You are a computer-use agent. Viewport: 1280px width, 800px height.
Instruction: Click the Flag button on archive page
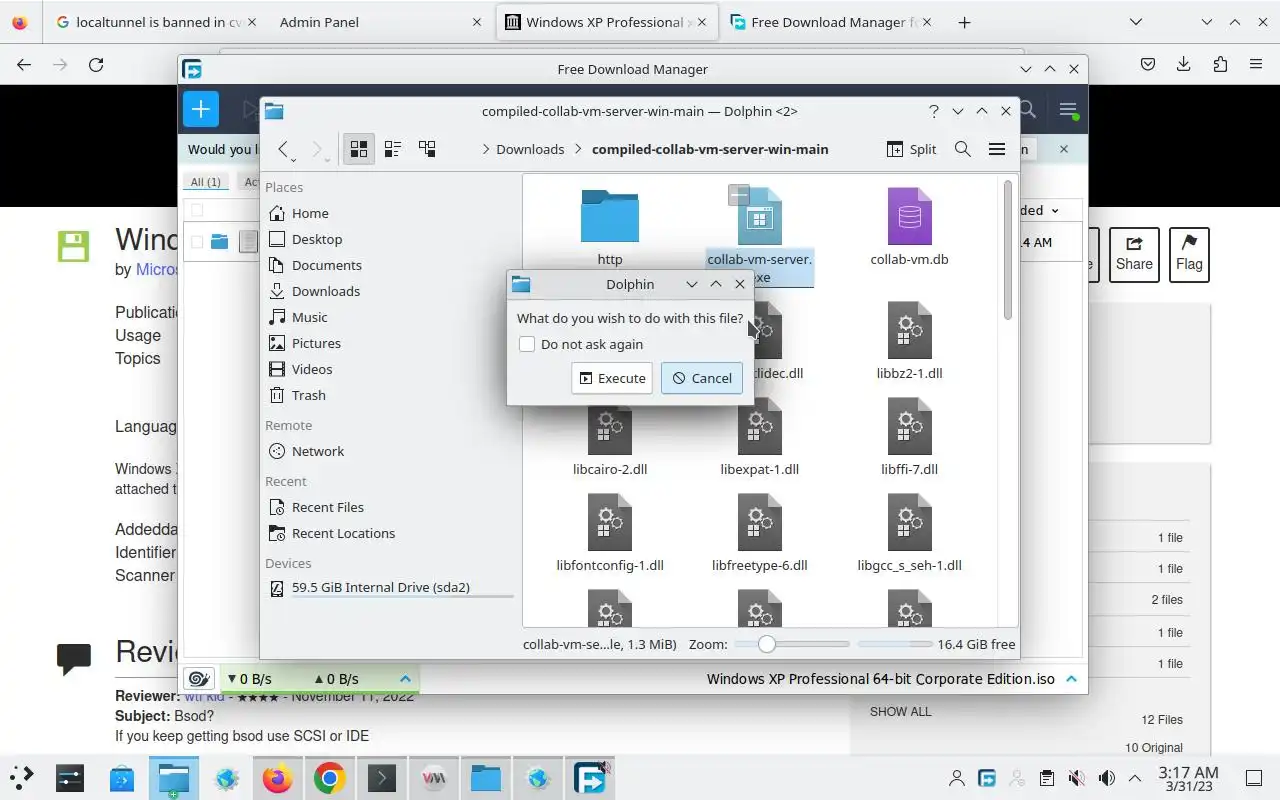(1189, 254)
